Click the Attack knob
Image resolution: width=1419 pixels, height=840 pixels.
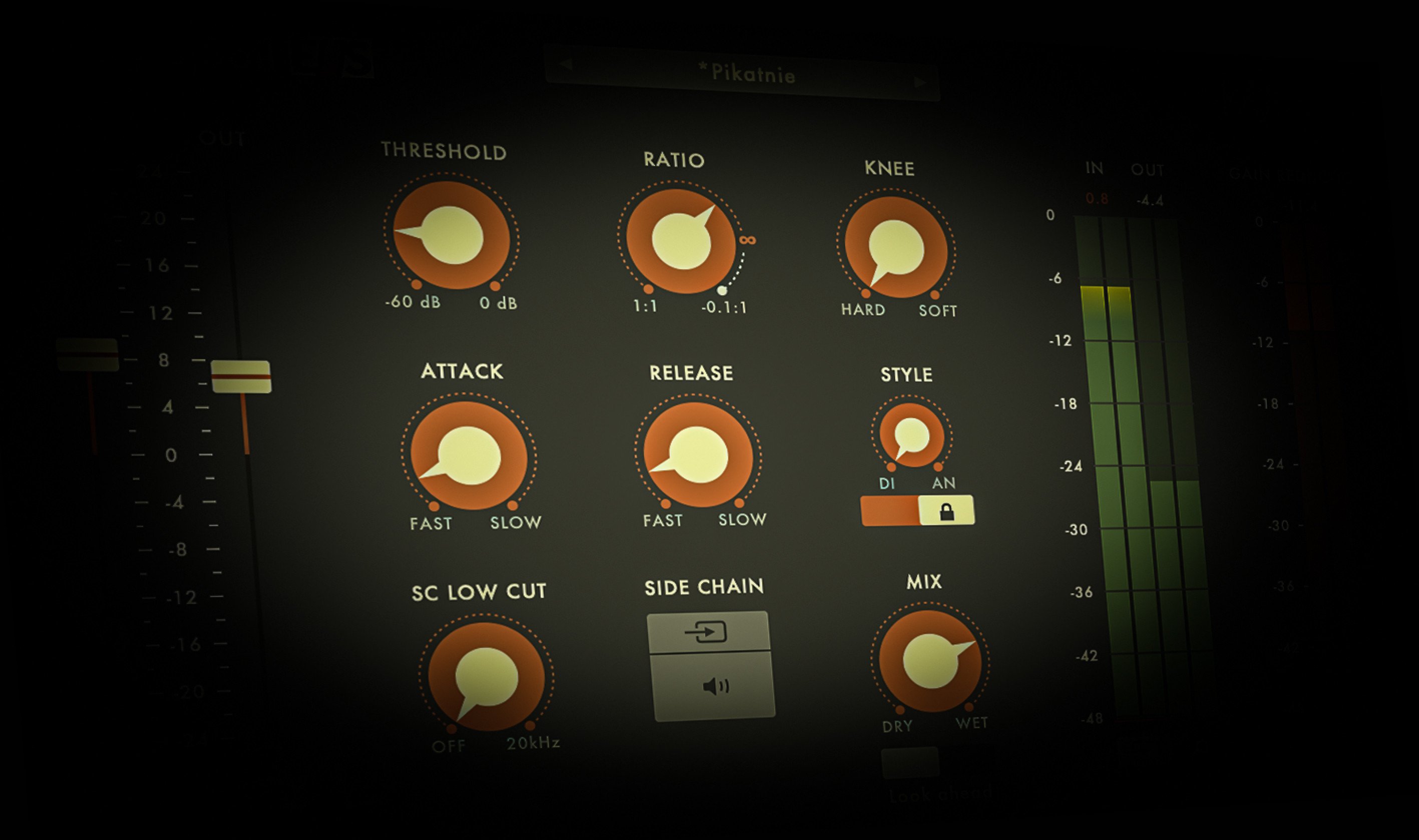(x=469, y=456)
